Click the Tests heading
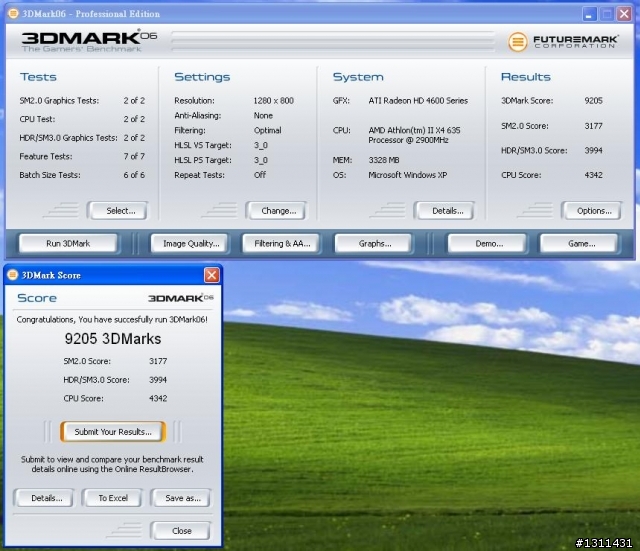Viewport: 640px width, 551px height. tap(38, 77)
